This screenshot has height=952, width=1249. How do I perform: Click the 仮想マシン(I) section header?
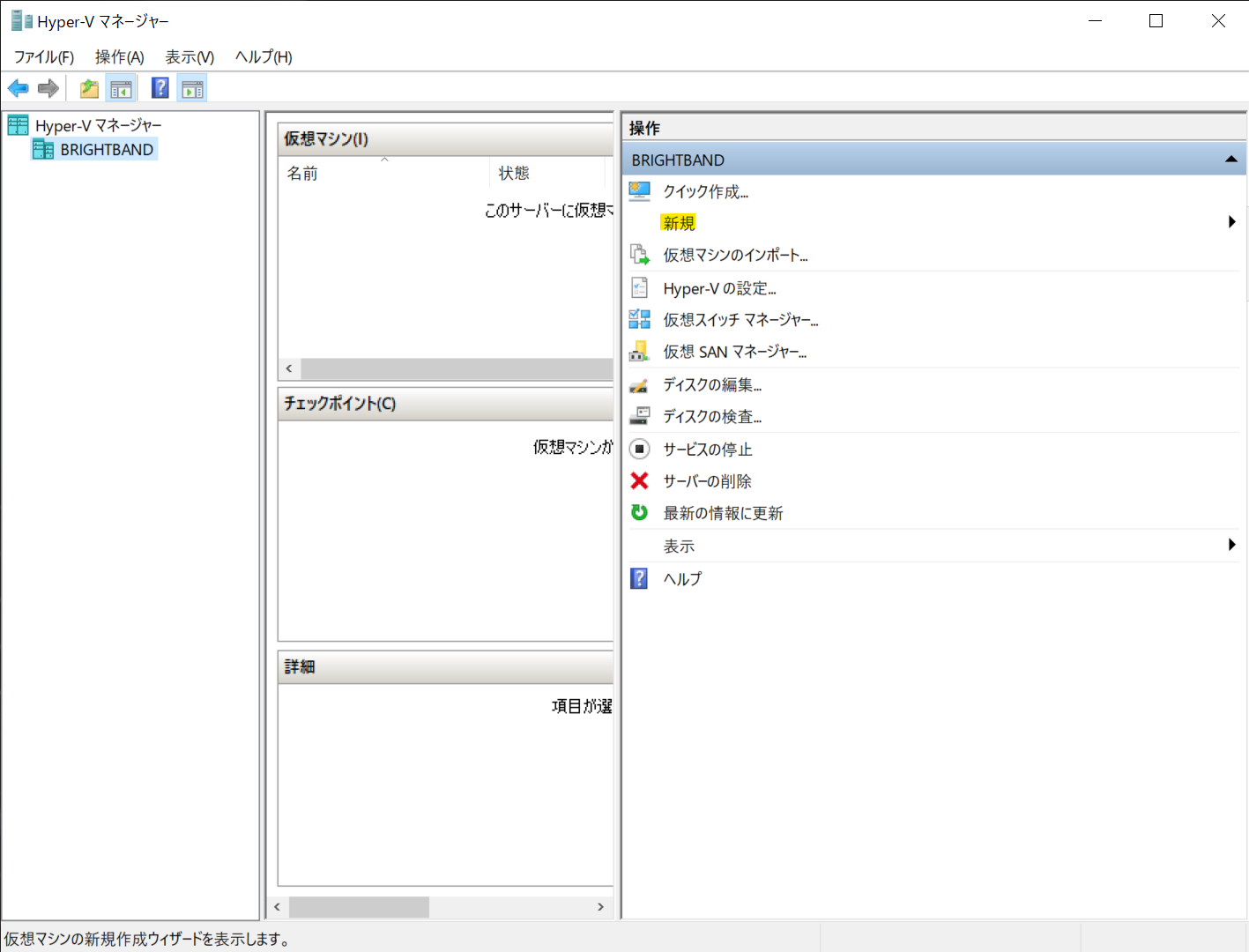[445, 138]
